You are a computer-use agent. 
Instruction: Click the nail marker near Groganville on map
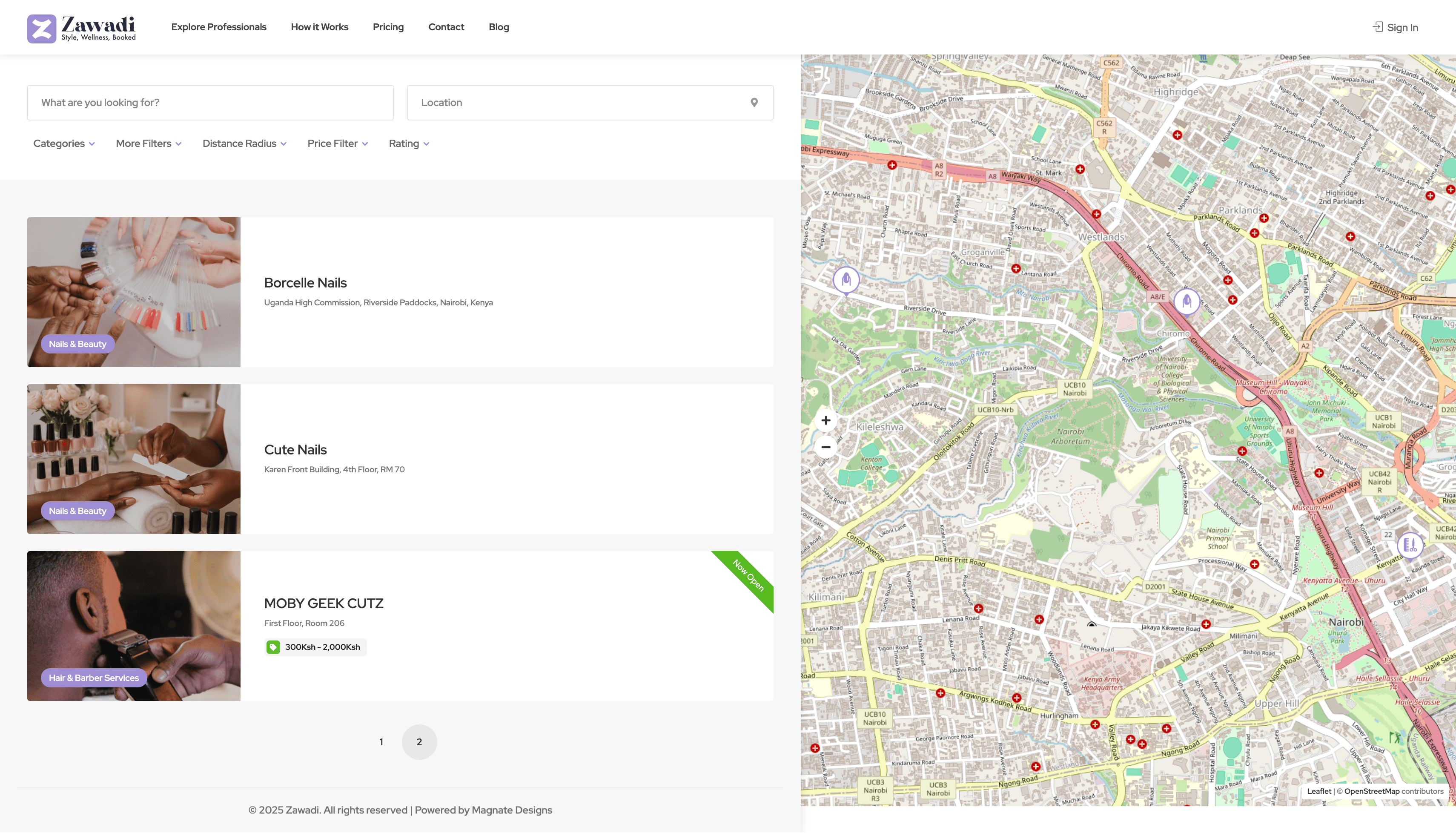click(846, 280)
